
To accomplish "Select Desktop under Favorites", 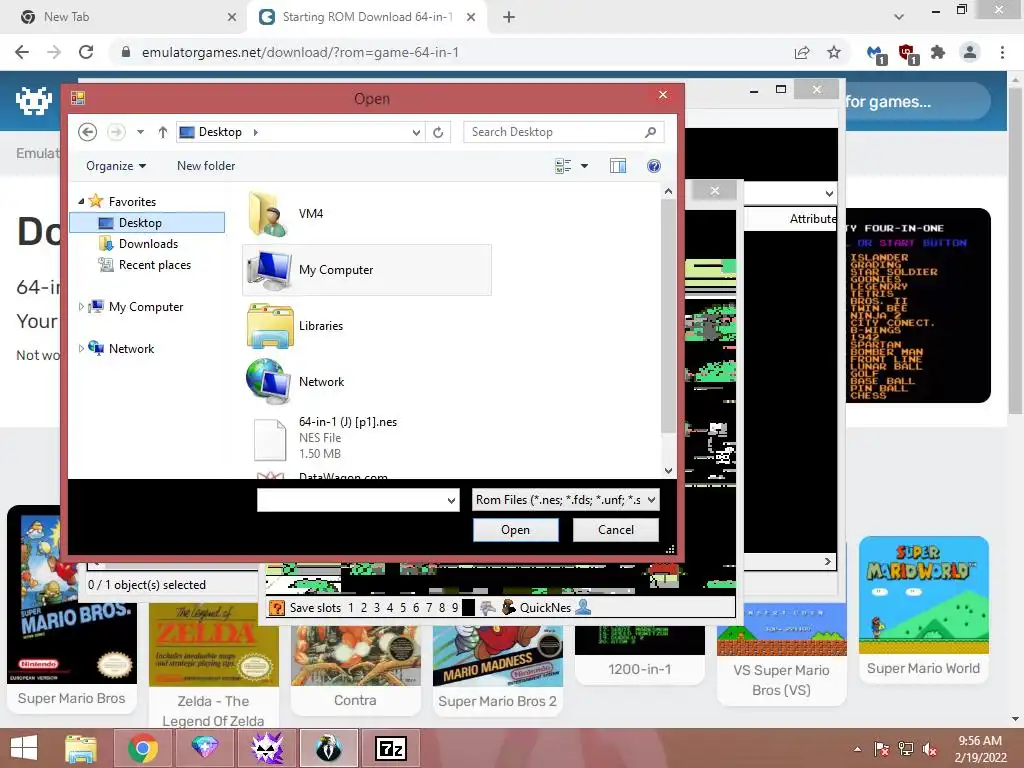I will tap(147, 223).
